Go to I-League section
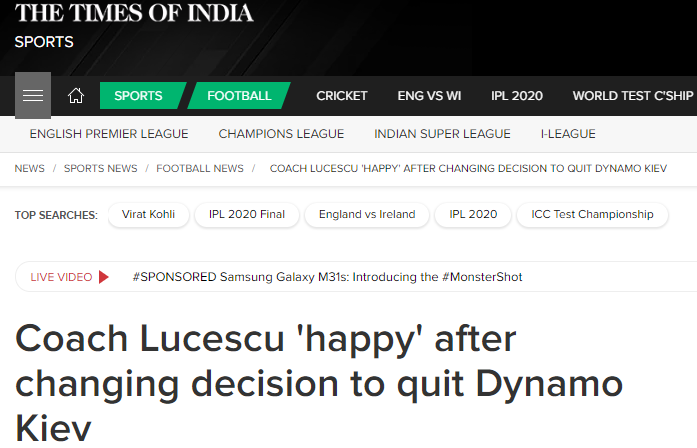The width and height of the screenshot is (697, 448). click(568, 134)
